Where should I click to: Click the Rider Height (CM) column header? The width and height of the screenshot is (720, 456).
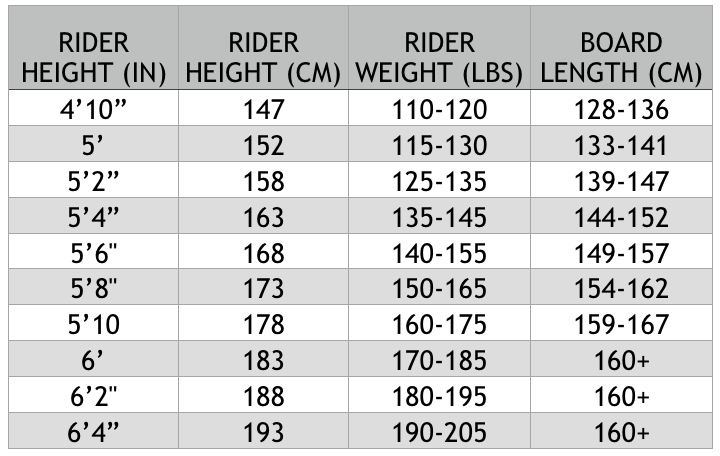263,48
